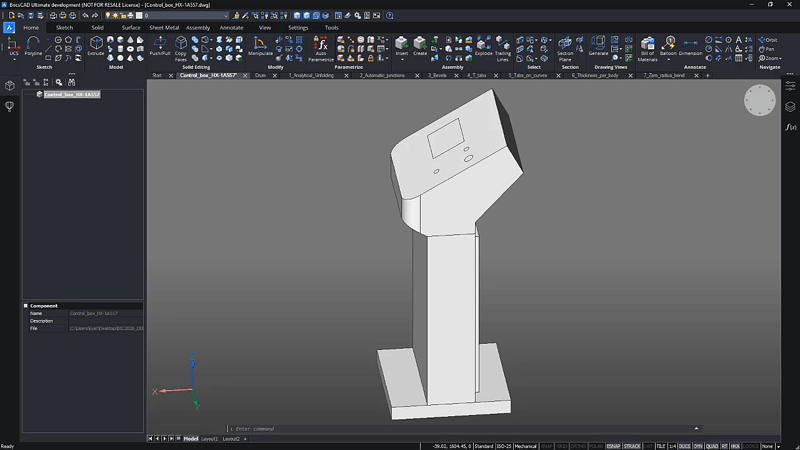
Task: Expand the Balloon dropdown arrow
Action: pos(668,60)
